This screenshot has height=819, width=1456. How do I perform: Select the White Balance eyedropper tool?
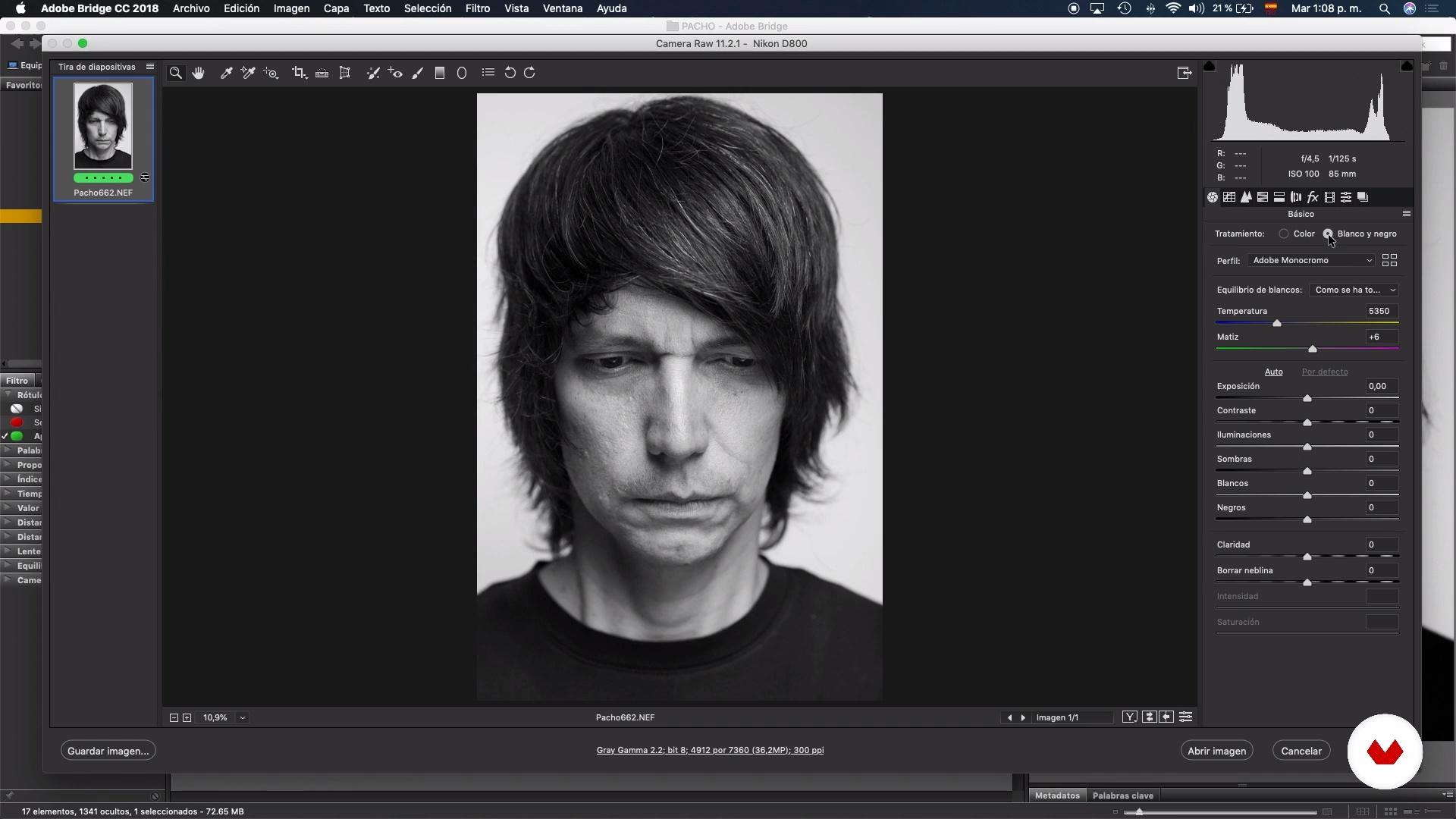226,73
